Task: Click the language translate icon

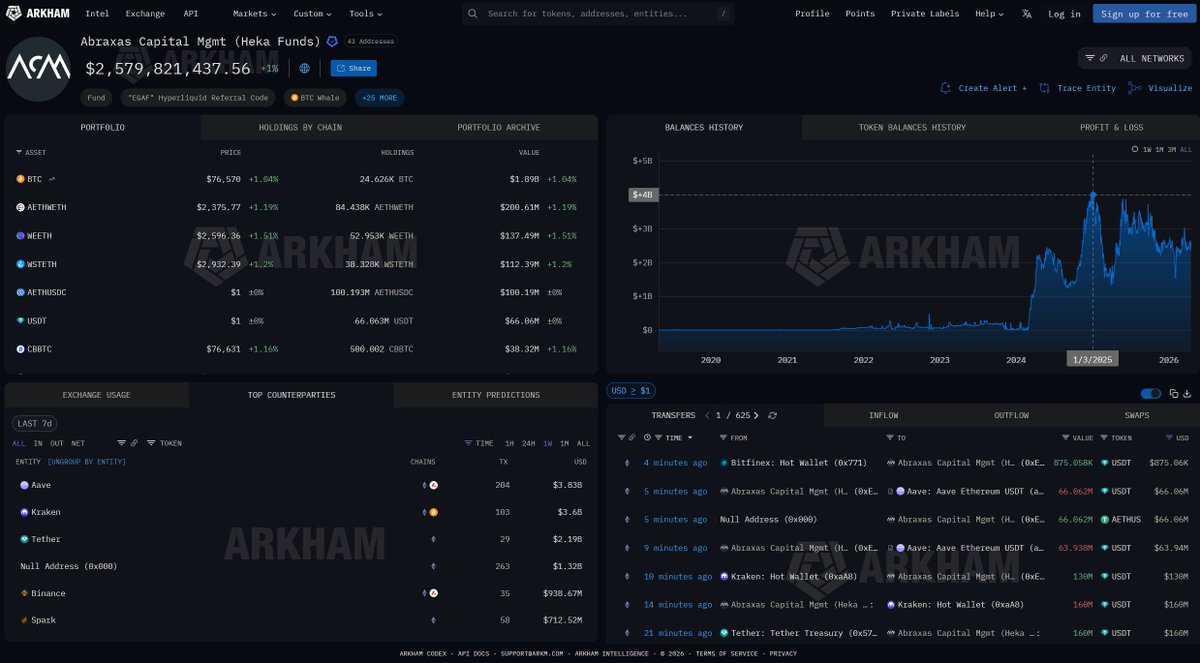Action: 1027,14
